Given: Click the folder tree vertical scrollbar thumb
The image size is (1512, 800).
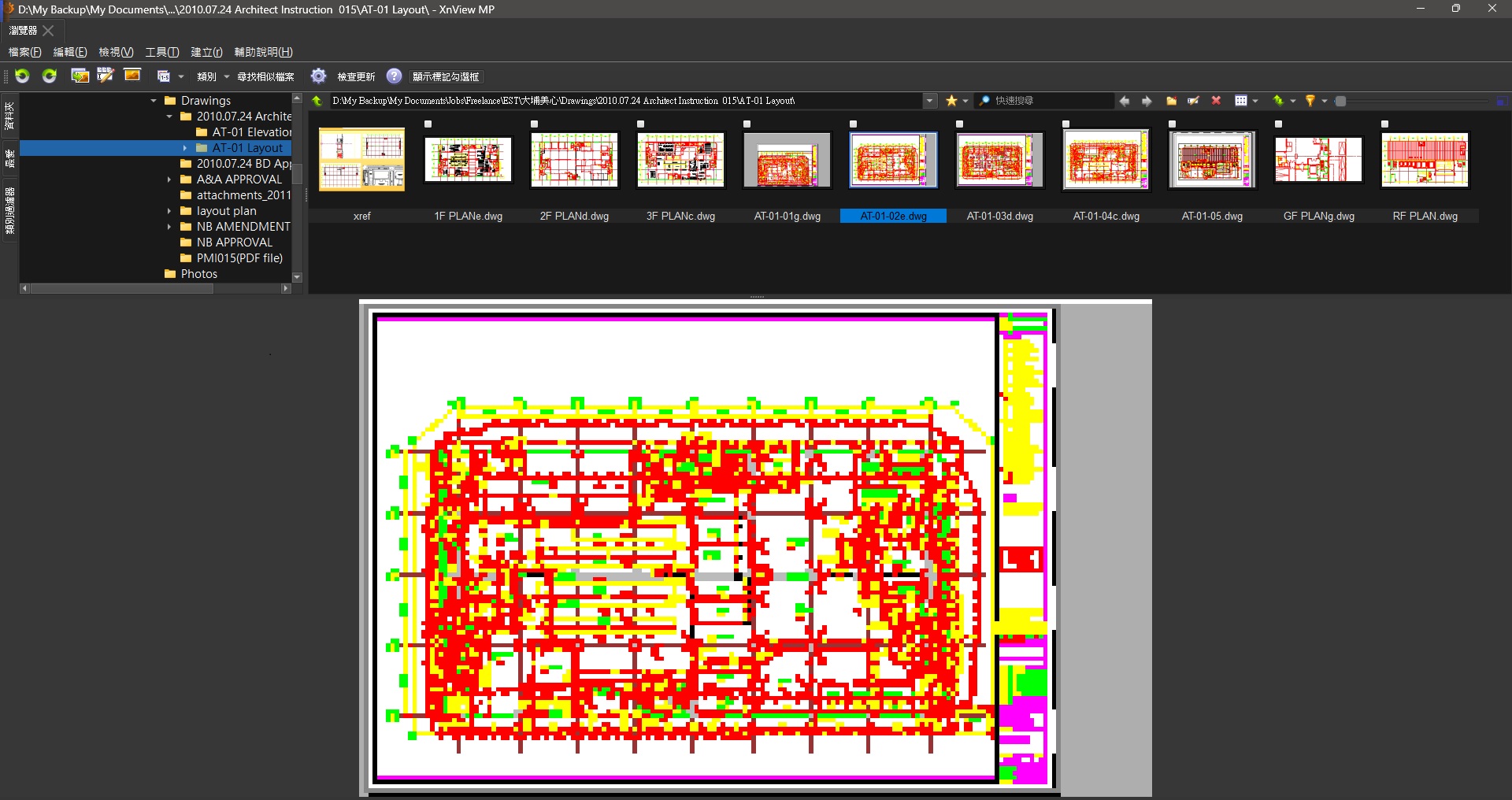Looking at the screenshot, I should pyautogui.click(x=297, y=174).
